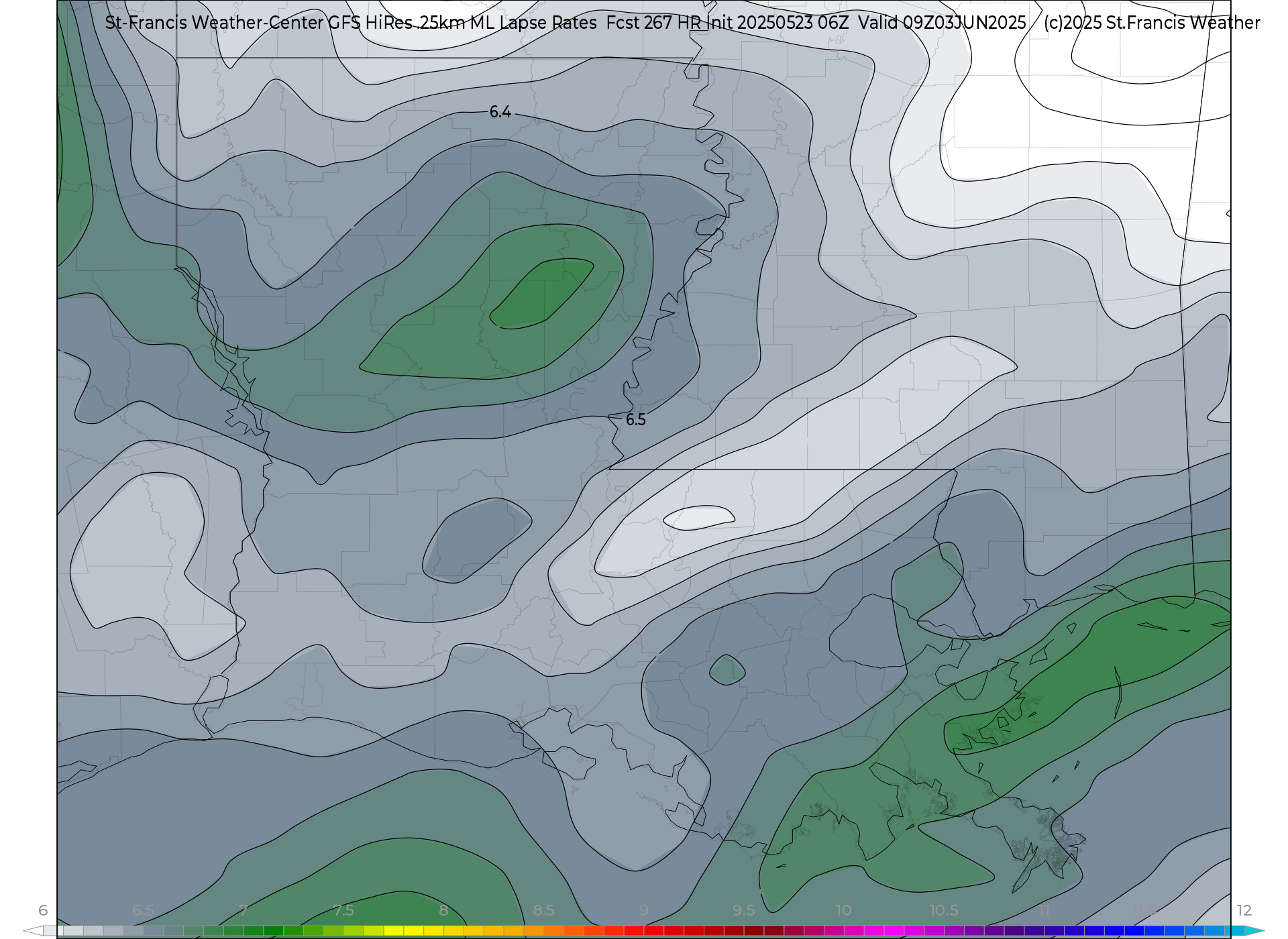
Task: Click the 6.5 contour label on the map
Action: coord(636,420)
